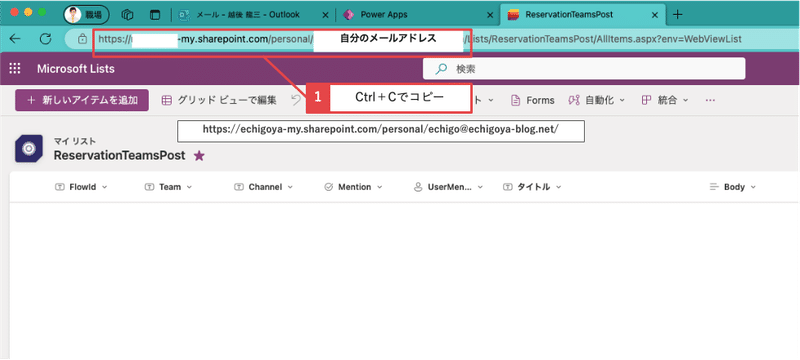Open the more commands ellipsis

(x=710, y=100)
